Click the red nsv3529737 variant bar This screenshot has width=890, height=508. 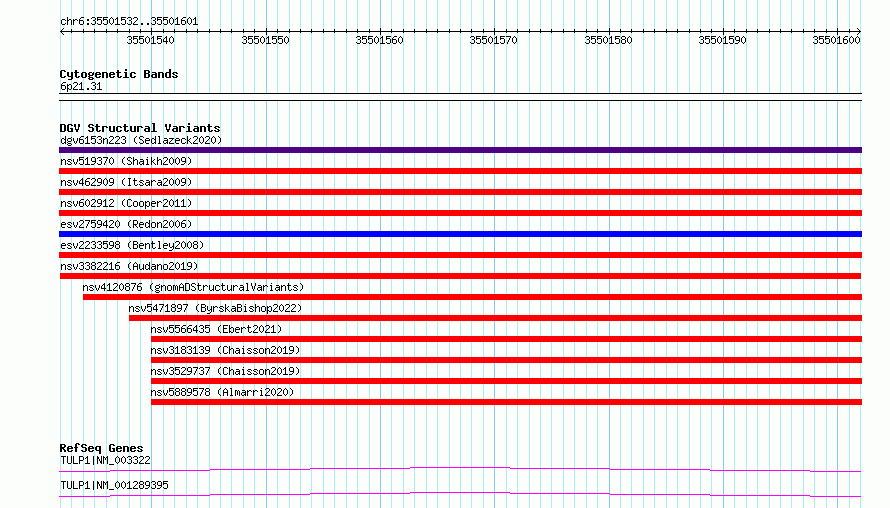coord(506,381)
